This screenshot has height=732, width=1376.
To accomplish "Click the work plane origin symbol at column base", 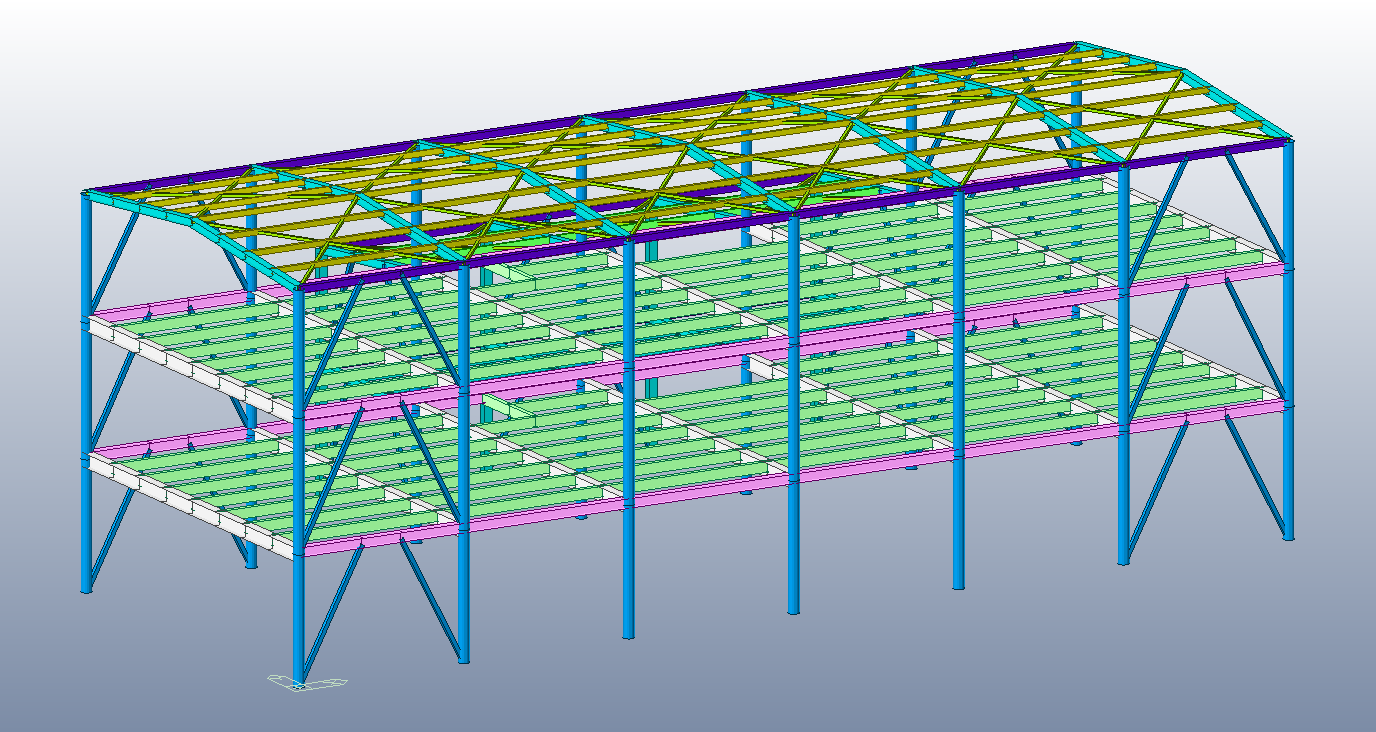I will click(305, 684).
